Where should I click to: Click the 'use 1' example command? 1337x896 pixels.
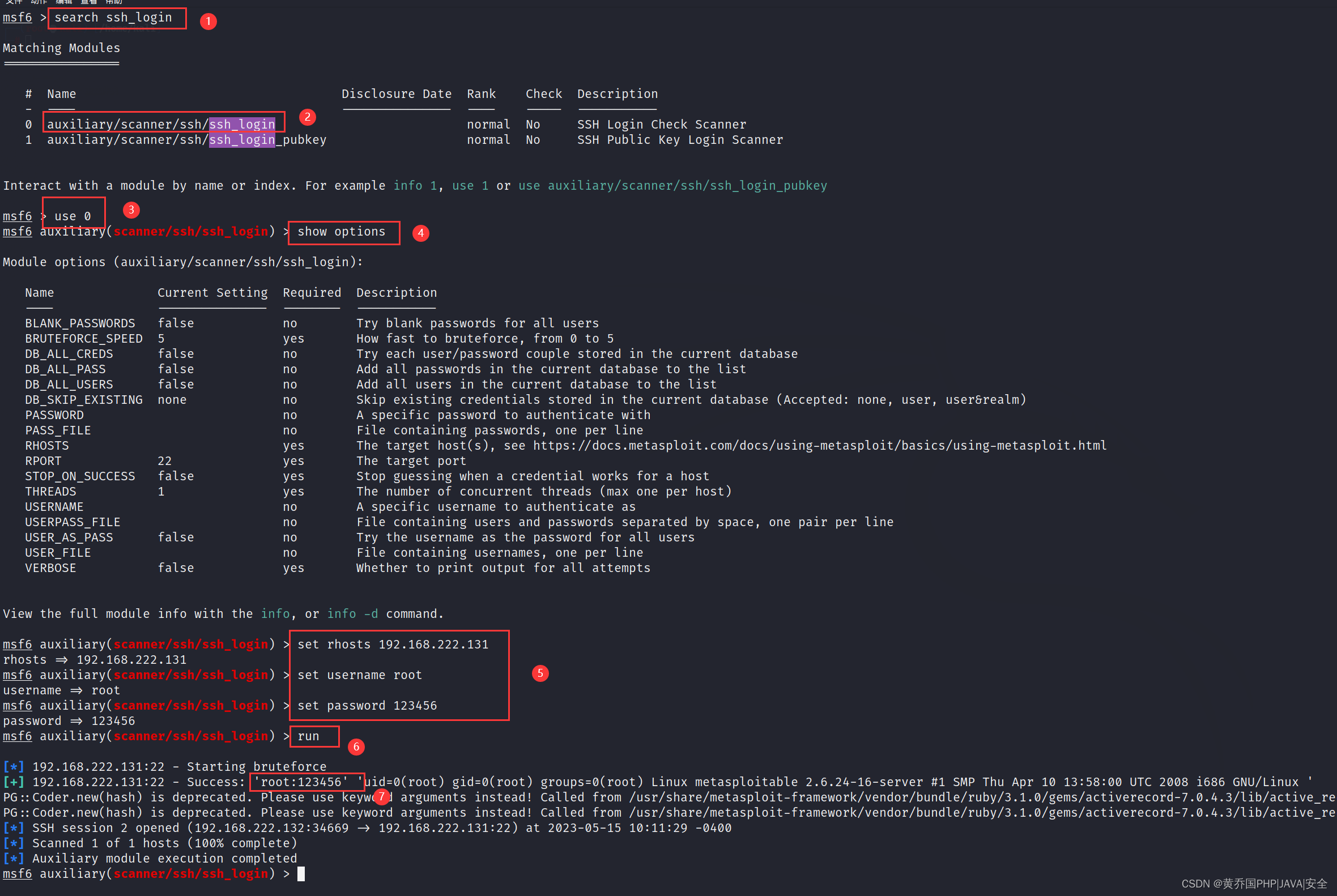pyautogui.click(x=470, y=186)
